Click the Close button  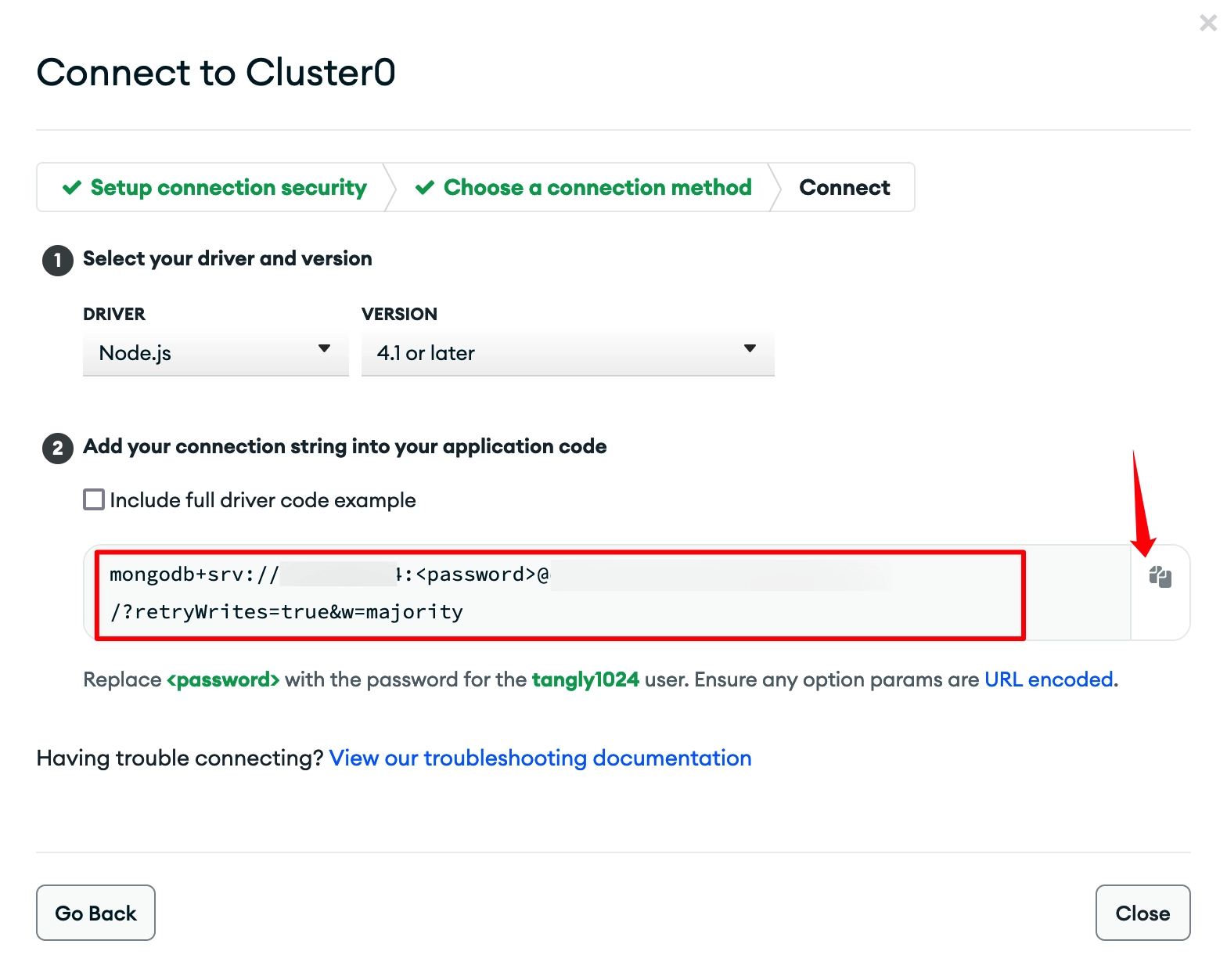1143,913
